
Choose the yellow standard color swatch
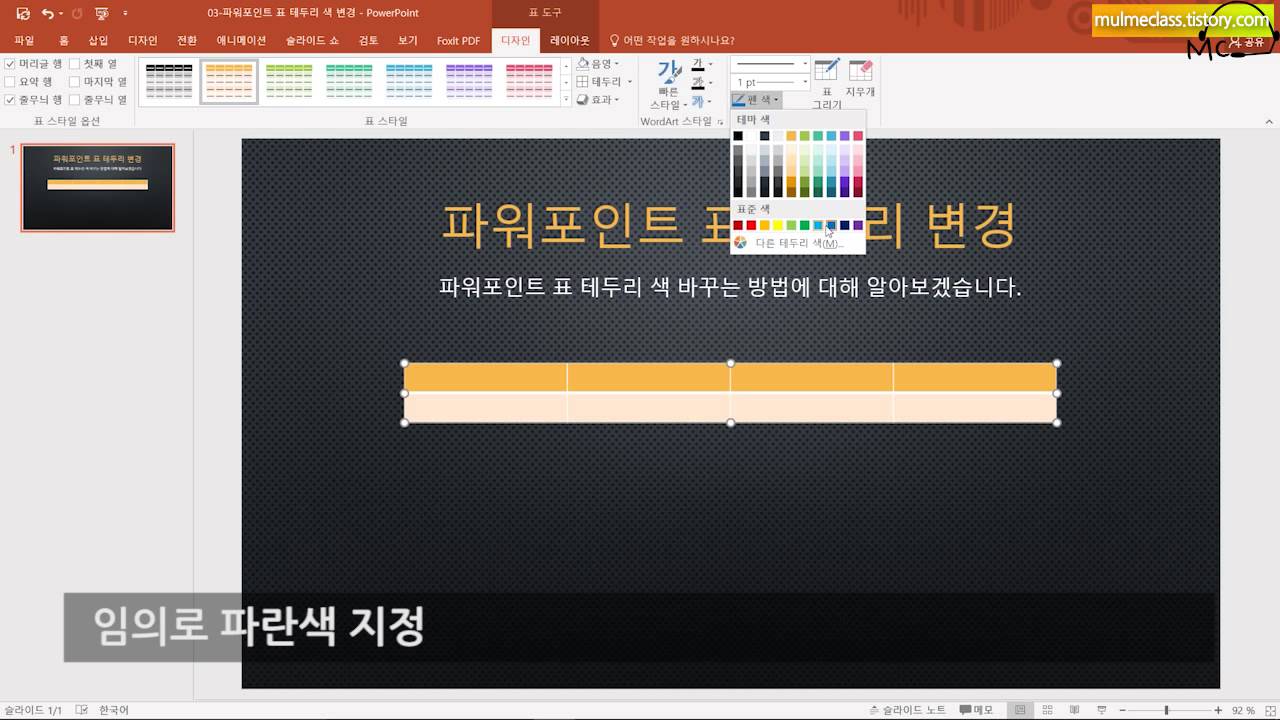(778, 225)
